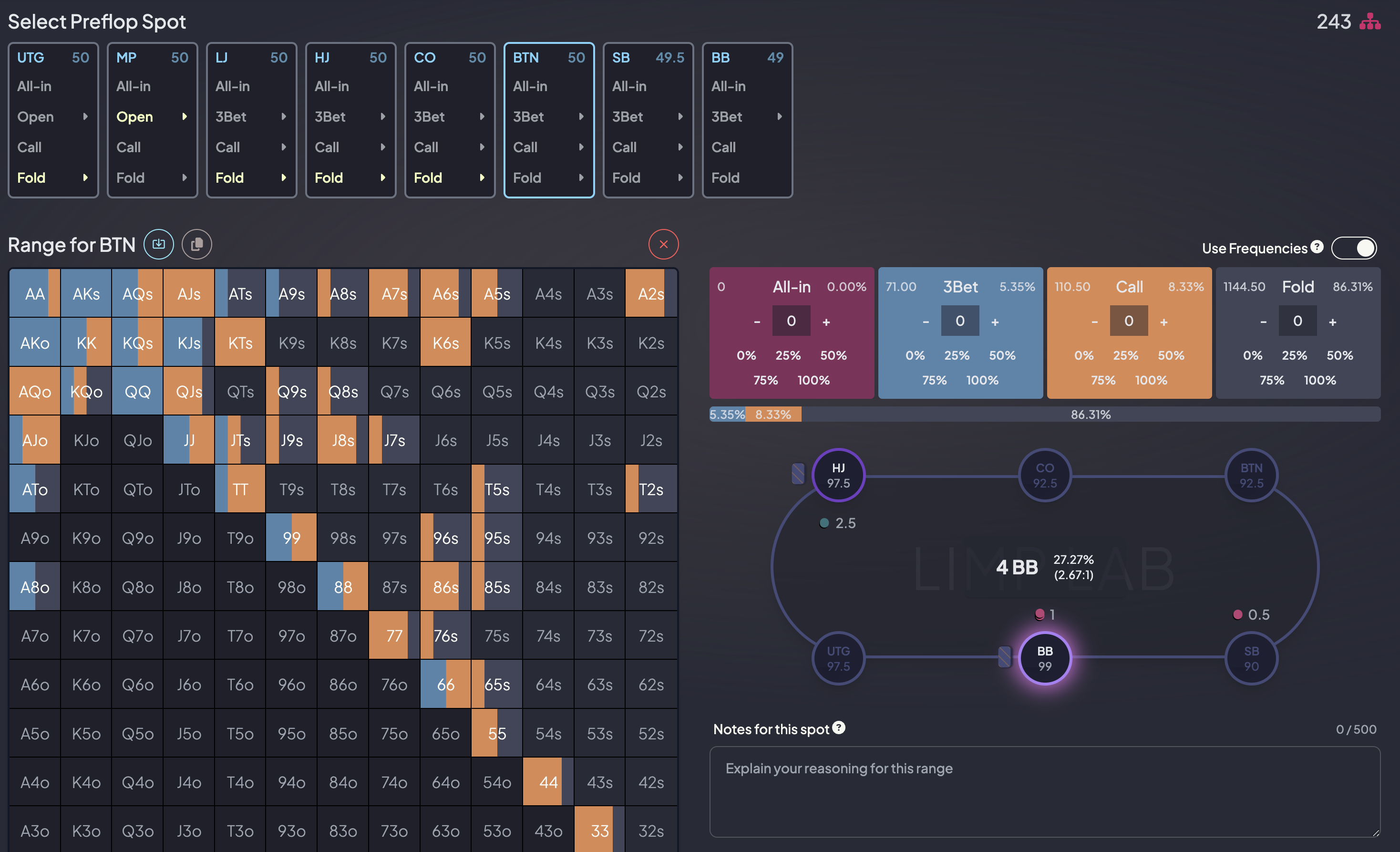Expand the UTG Fold submenu arrow
Image resolution: width=1400 pixels, height=852 pixels.
[x=85, y=177]
